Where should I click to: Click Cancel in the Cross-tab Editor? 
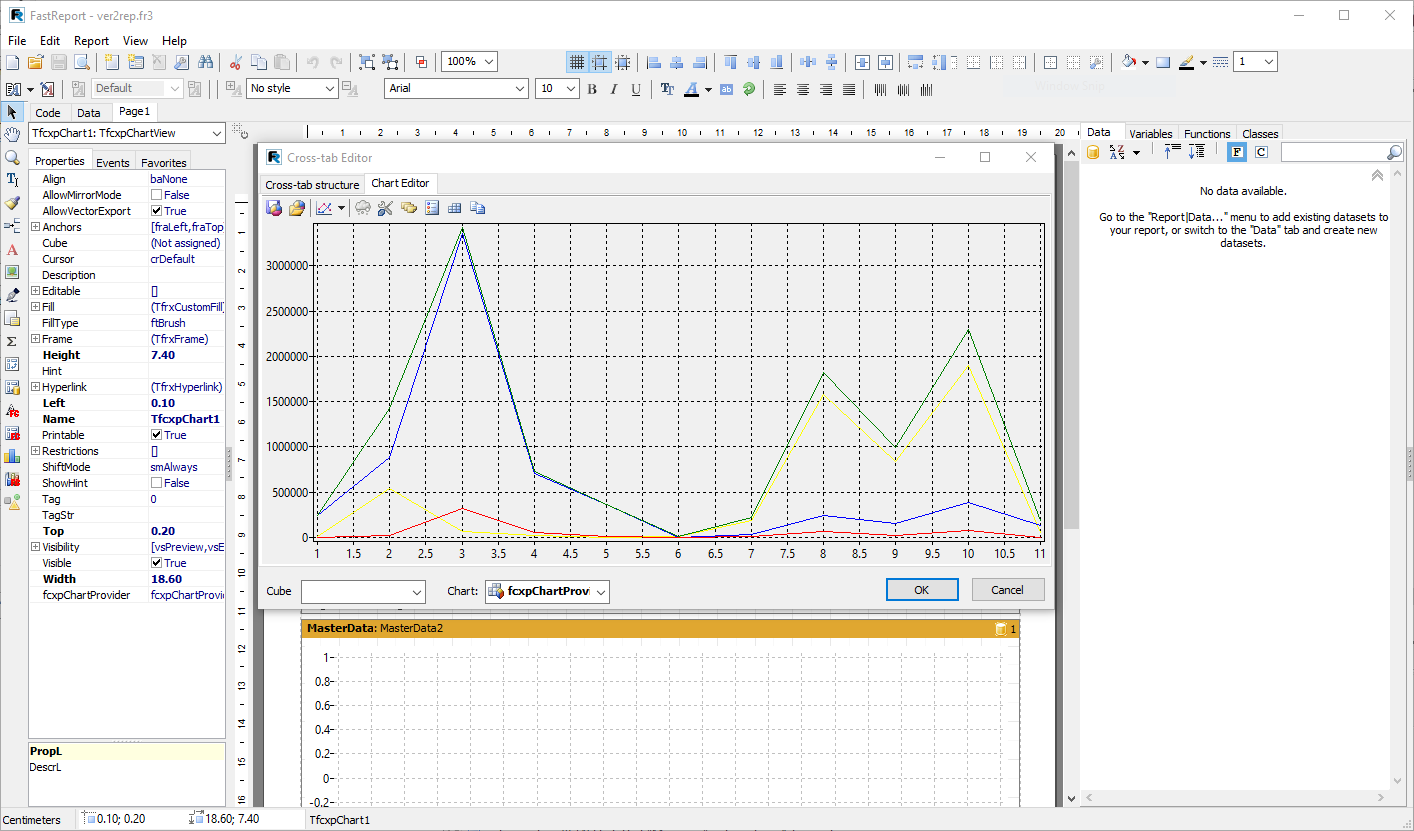click(x=1007, y=590)
